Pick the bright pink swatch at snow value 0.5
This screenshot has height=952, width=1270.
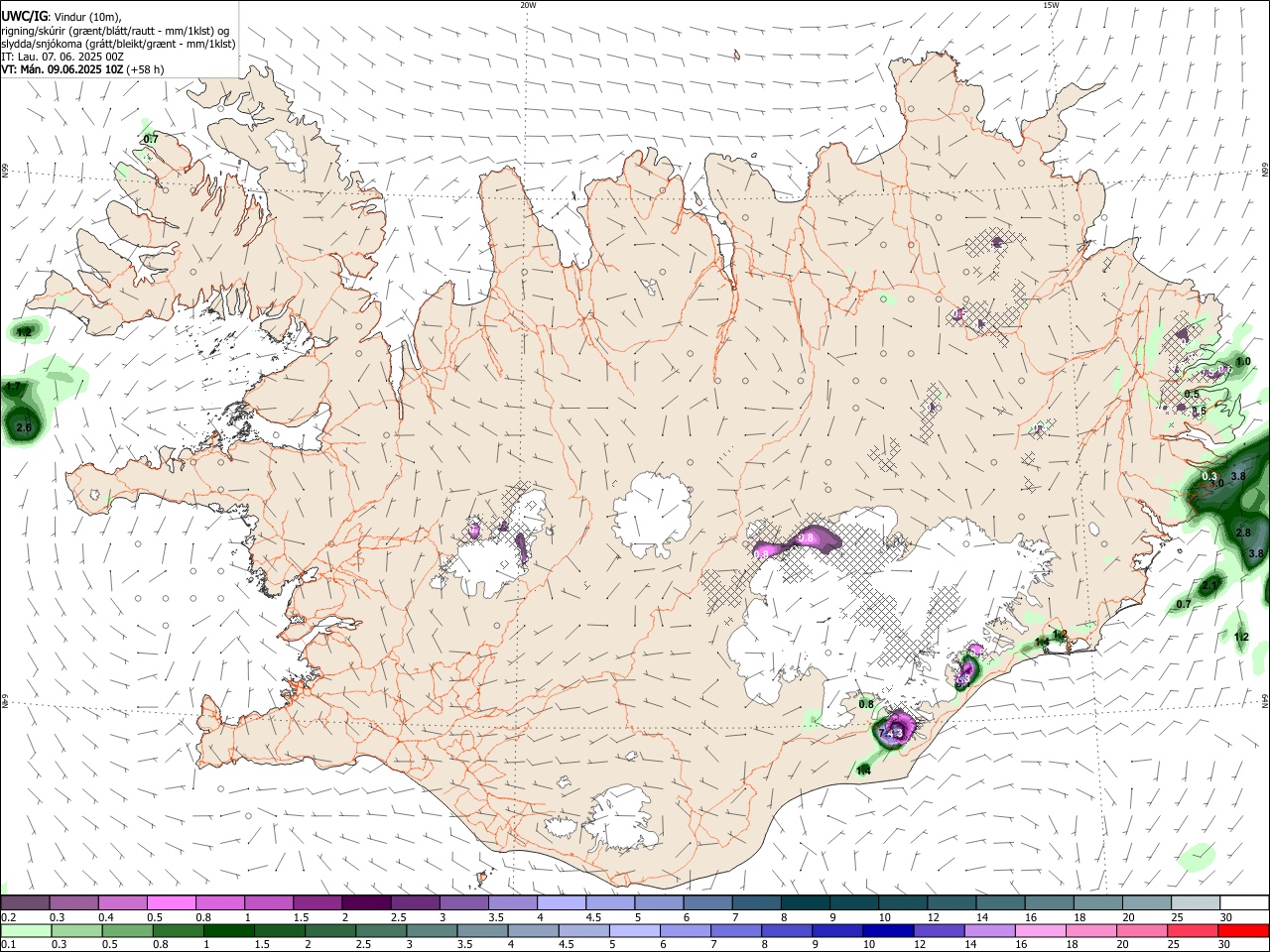pyautogui.click(x=171, y=903)
